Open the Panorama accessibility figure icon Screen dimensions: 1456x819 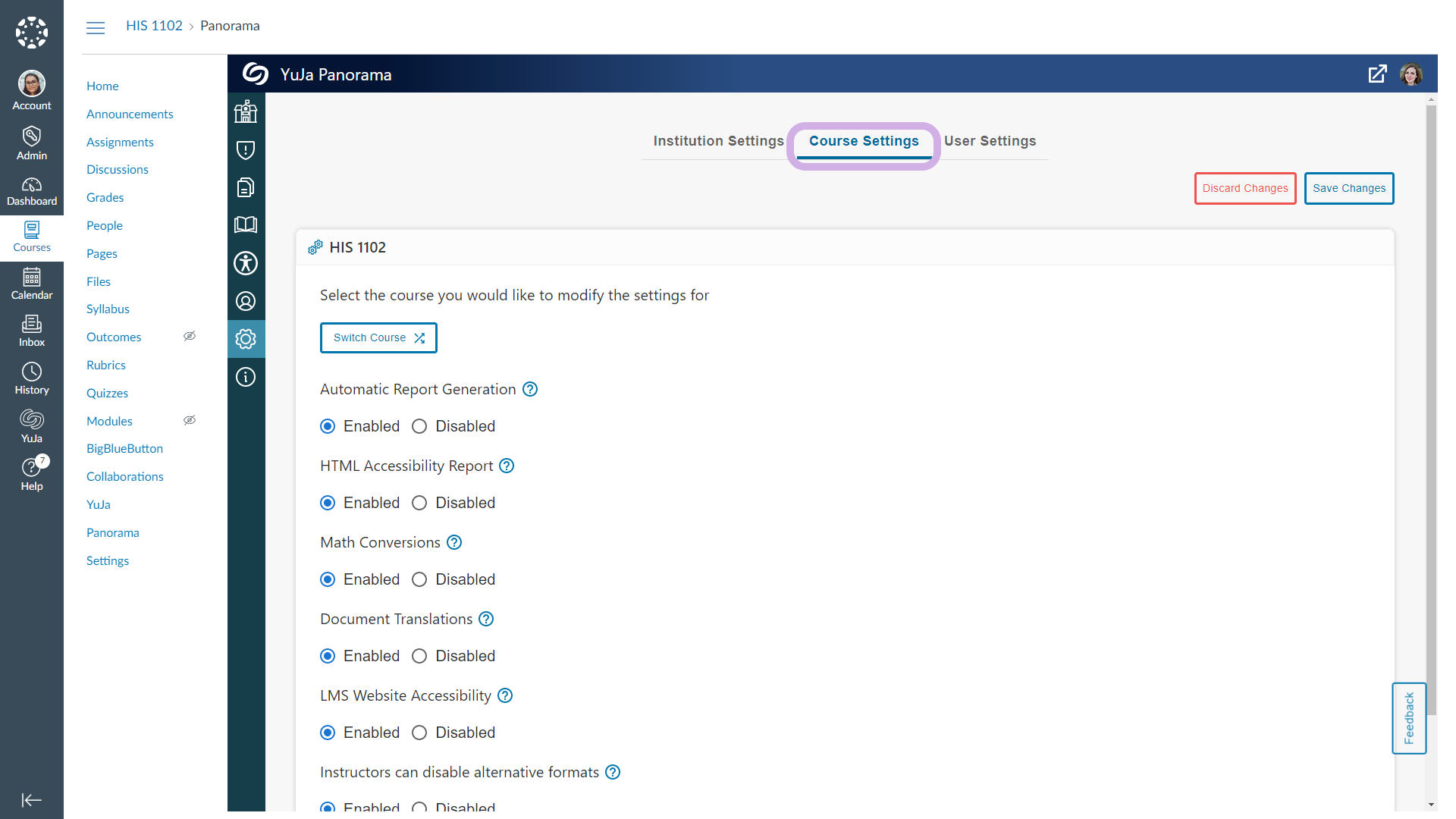point(246,263)
